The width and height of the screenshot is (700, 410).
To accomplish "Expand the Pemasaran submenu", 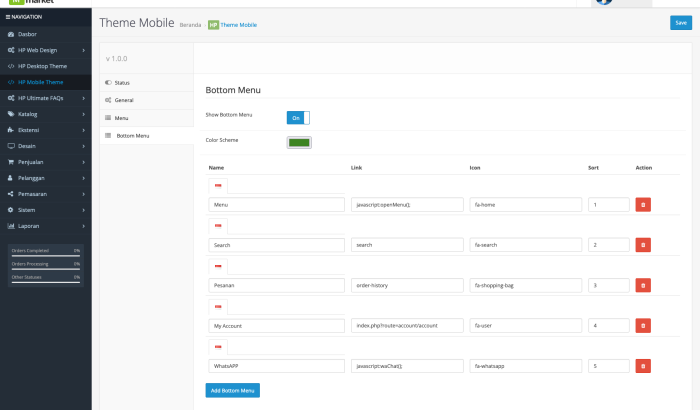I will (x=83, y=194).
